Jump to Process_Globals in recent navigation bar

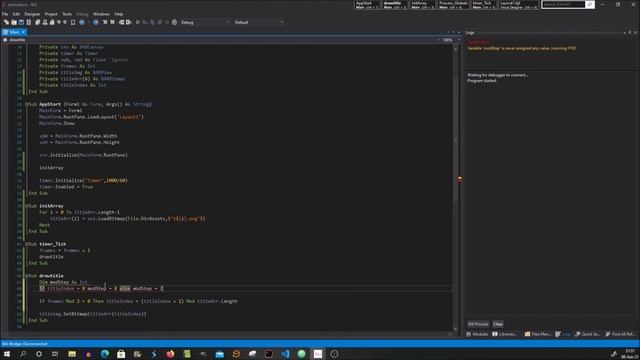coord(453,5)
